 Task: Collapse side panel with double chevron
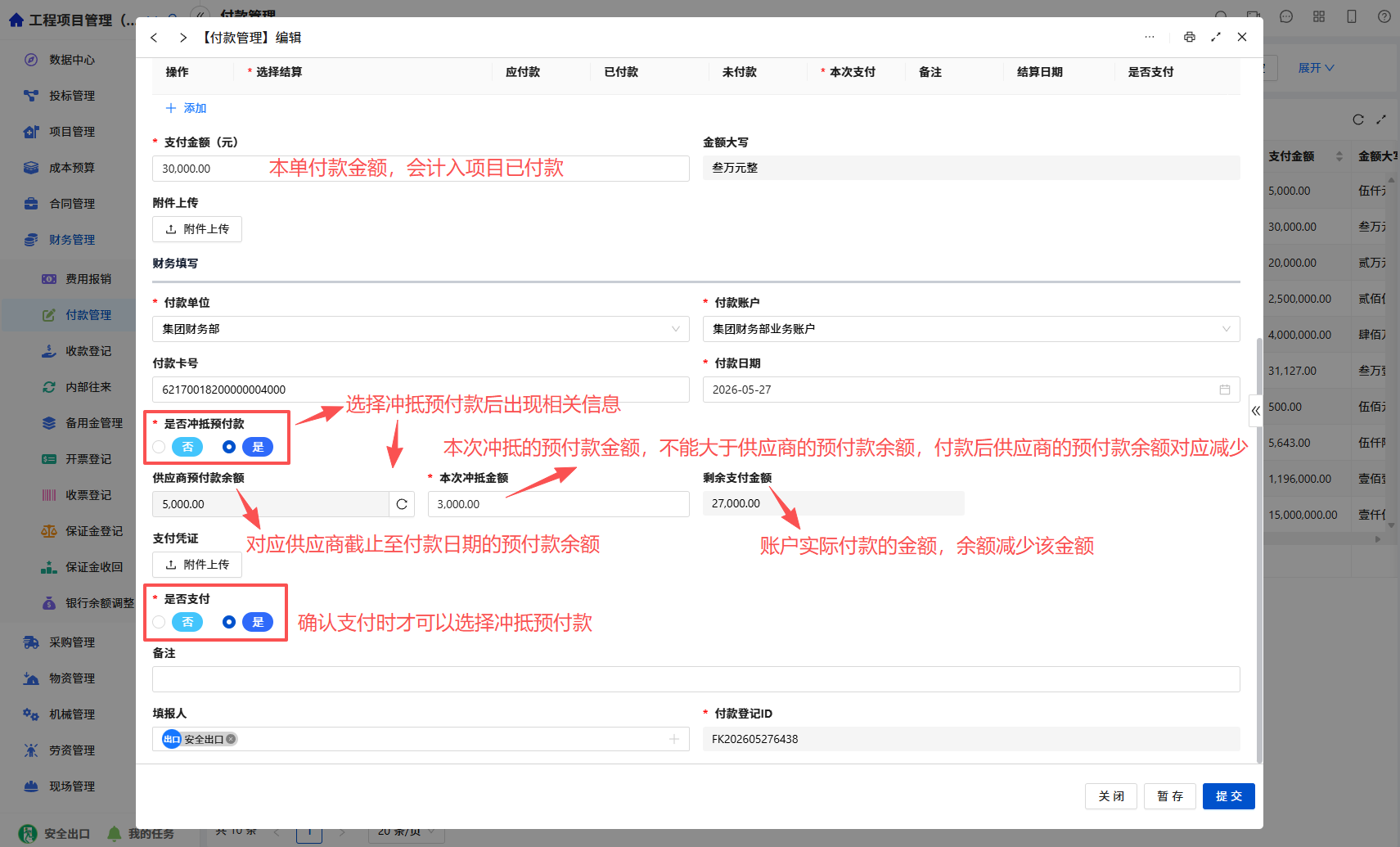(1256, 411)
